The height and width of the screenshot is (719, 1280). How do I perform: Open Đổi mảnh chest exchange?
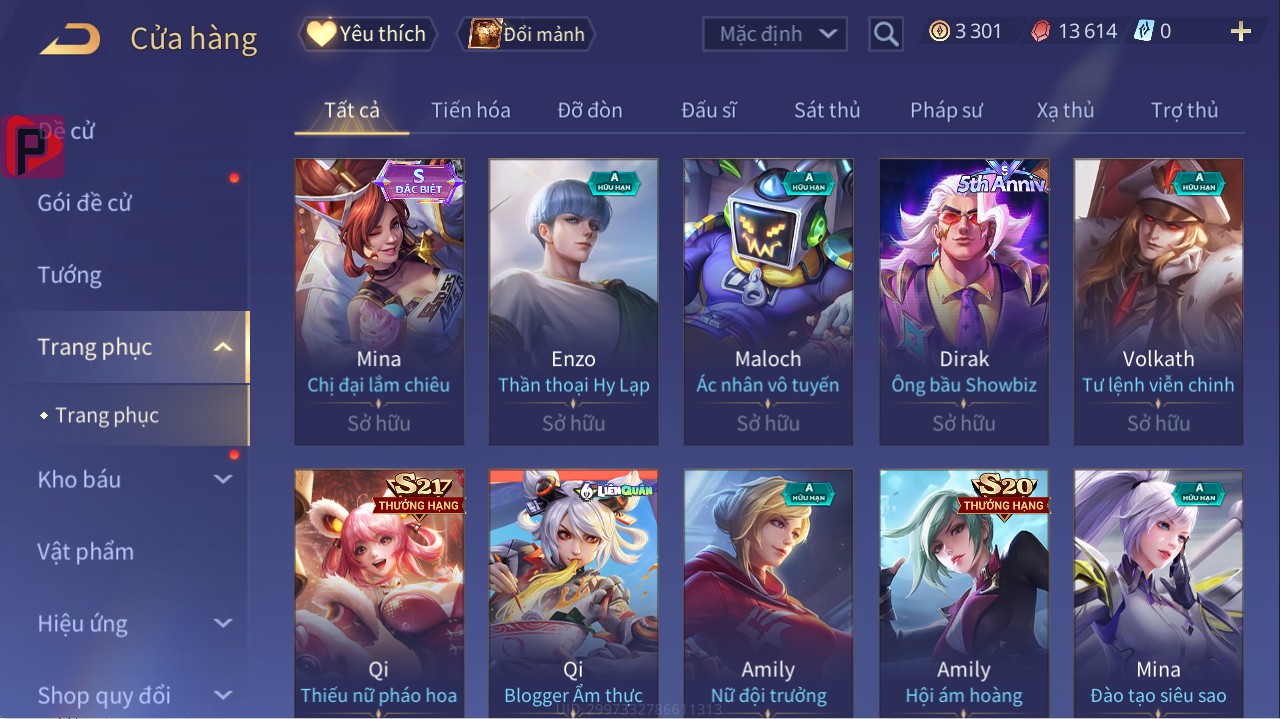[x=527, y=34]
